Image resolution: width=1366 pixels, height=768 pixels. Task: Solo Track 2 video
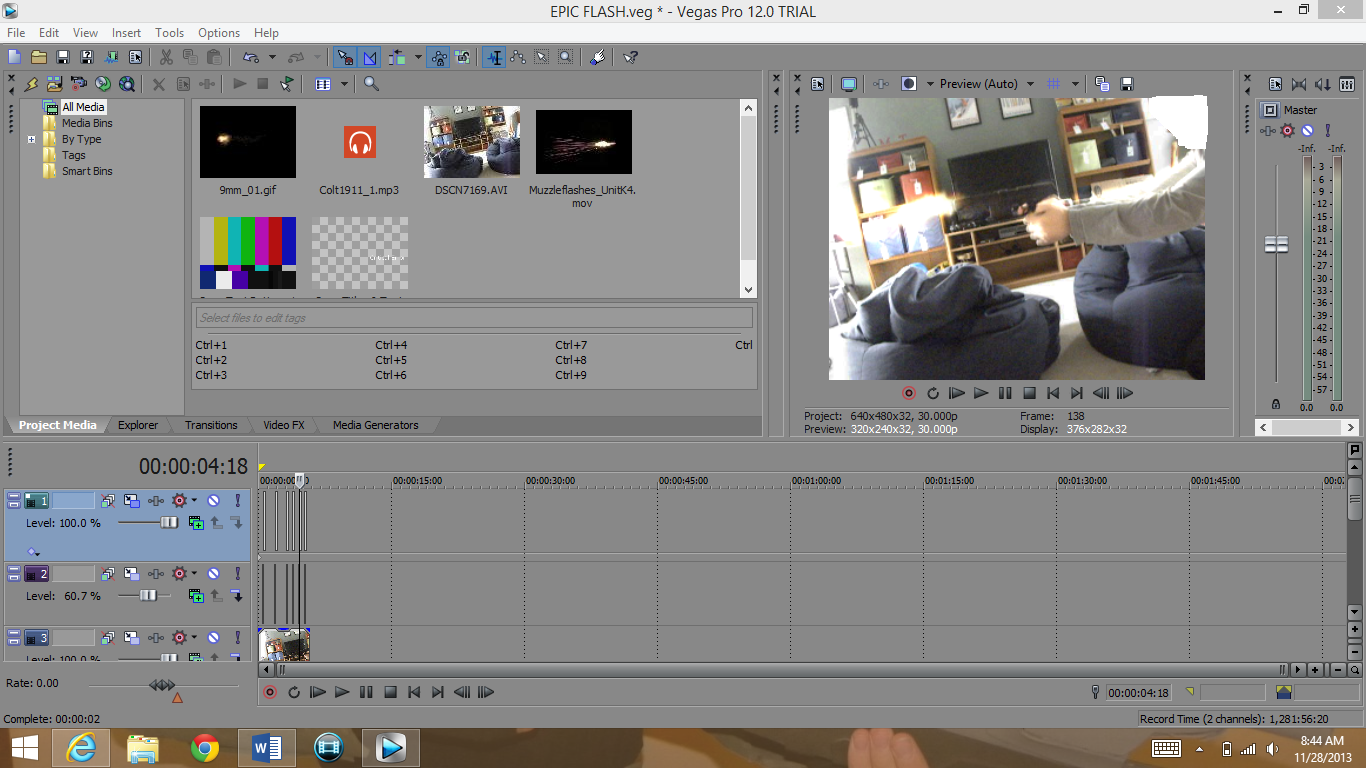tap(237, 574)
